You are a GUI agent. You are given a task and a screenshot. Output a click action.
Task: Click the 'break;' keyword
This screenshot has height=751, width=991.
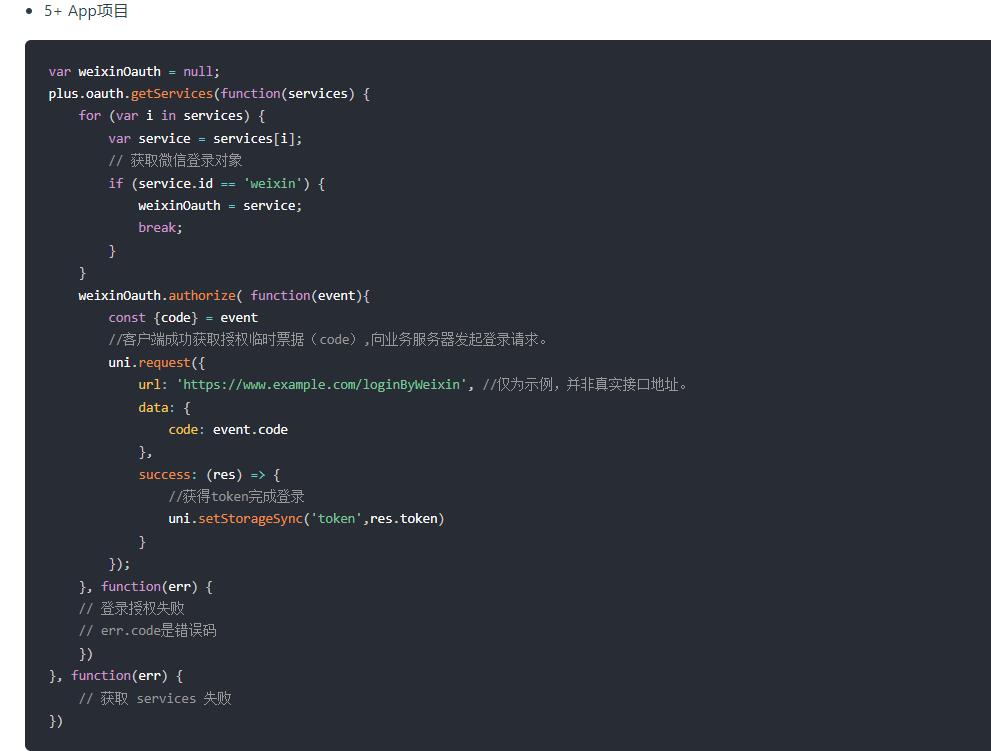click(160, 228)
